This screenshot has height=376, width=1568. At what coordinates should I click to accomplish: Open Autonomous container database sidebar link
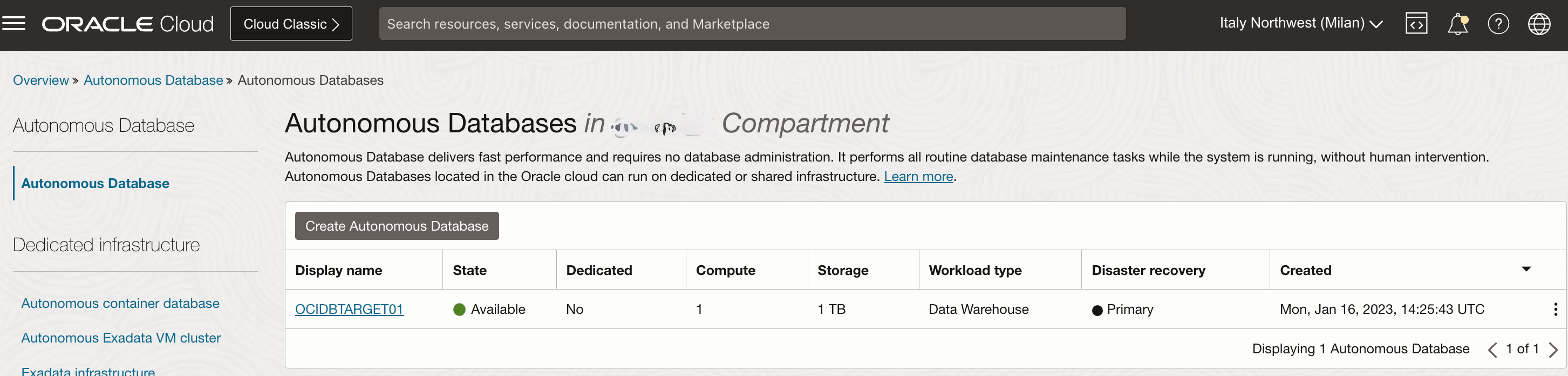click(x=120, y=303)
